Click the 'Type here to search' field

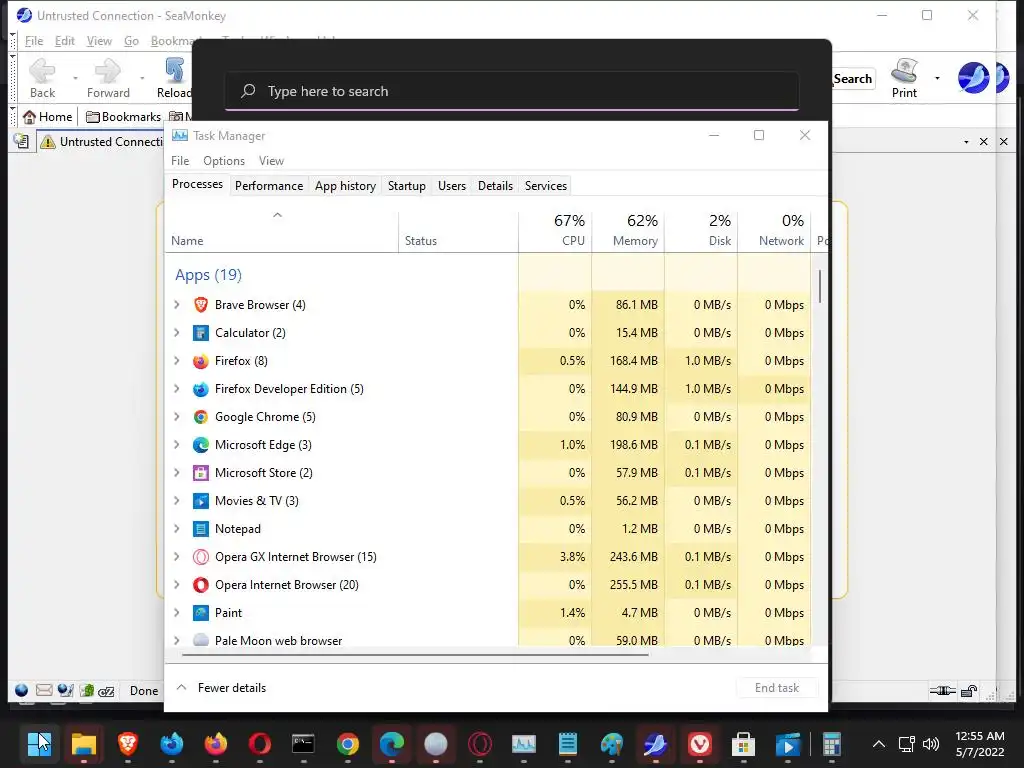tap(512, 91)
